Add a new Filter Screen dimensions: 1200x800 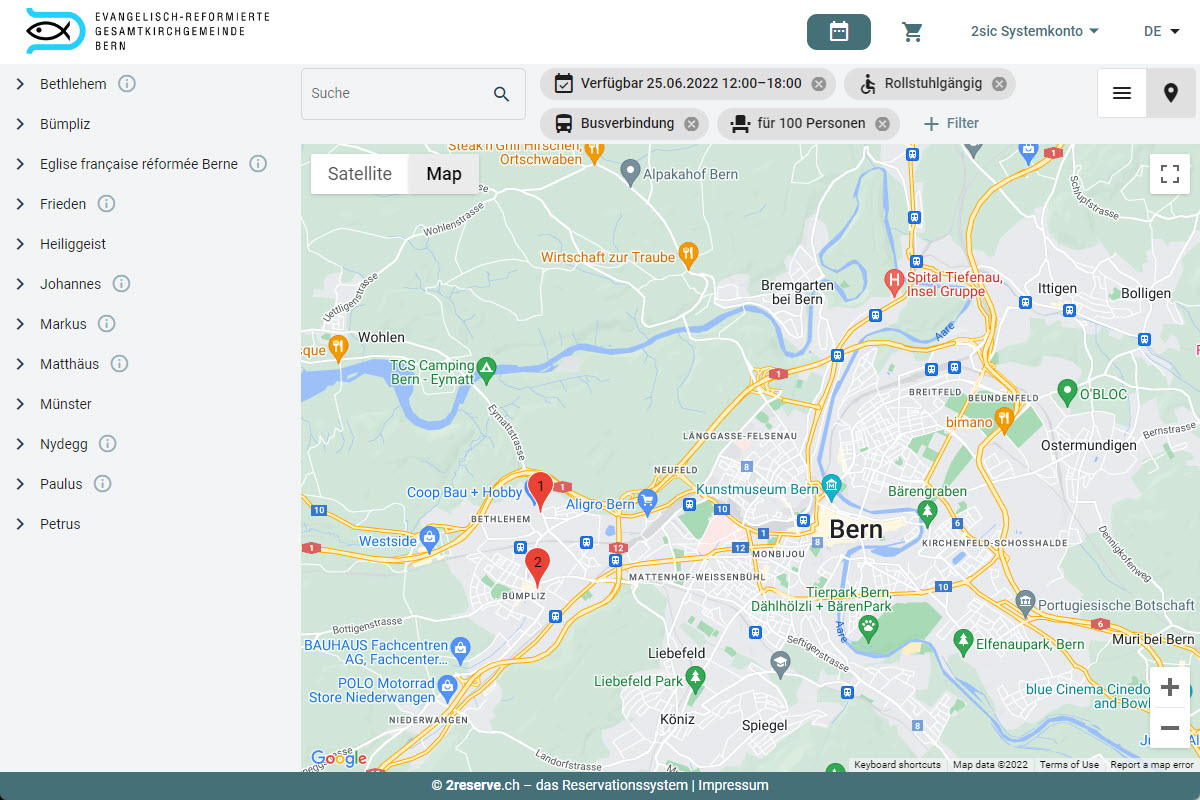click(951, 124)
